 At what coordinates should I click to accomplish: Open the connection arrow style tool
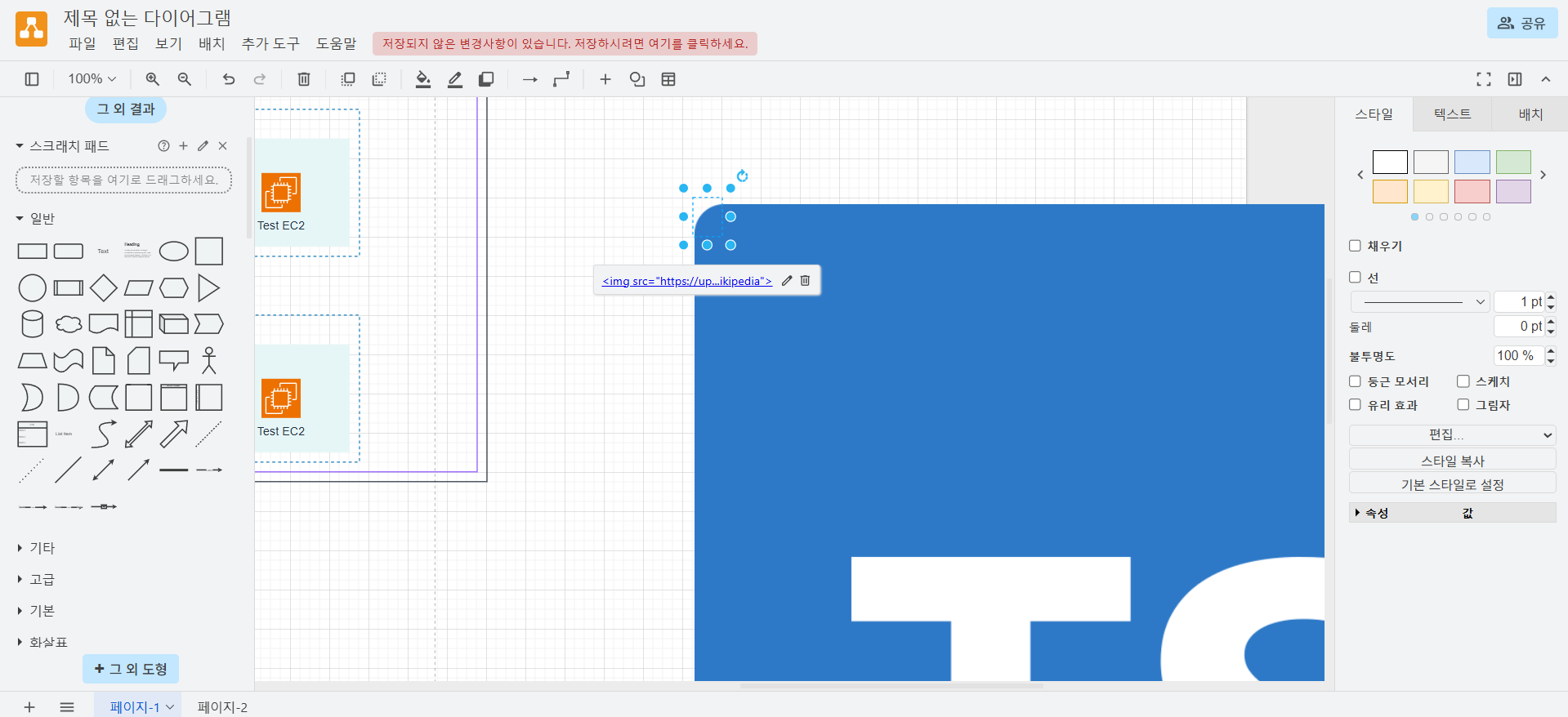coord(530,79)
